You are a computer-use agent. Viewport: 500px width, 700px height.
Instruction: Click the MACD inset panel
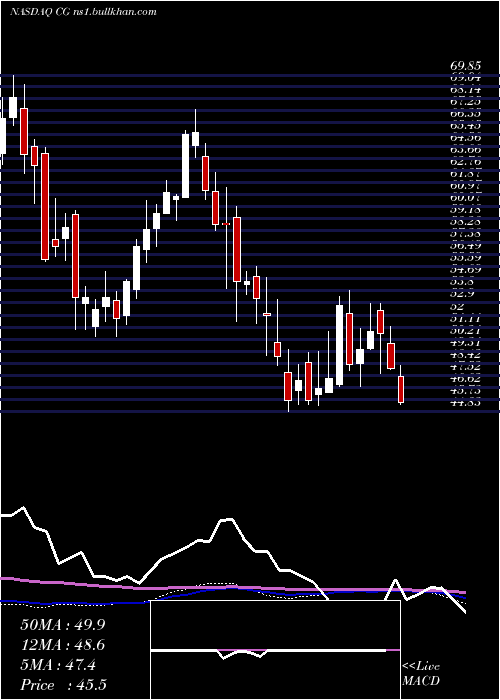(275, 650)
